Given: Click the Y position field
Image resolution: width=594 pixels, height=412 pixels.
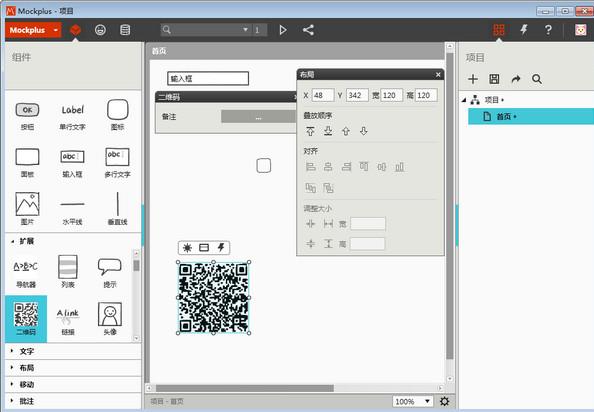Looking at the screenshot, I should 357,95.
